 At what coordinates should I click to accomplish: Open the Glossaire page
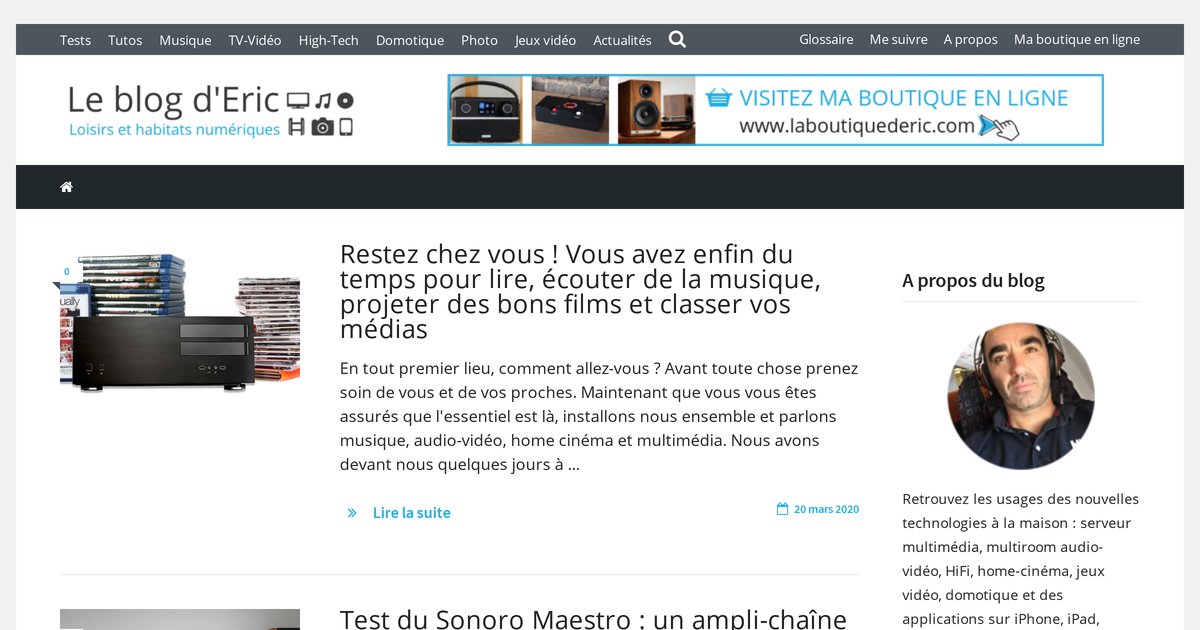(826, 40)
